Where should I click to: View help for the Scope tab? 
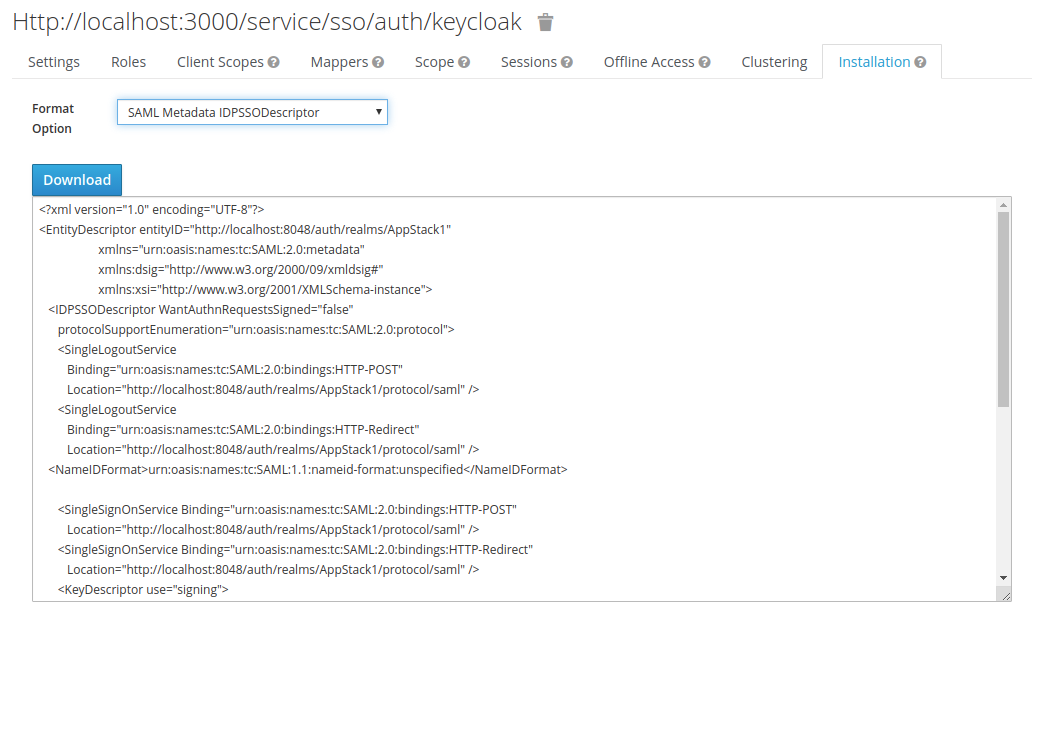coord(466,61)
